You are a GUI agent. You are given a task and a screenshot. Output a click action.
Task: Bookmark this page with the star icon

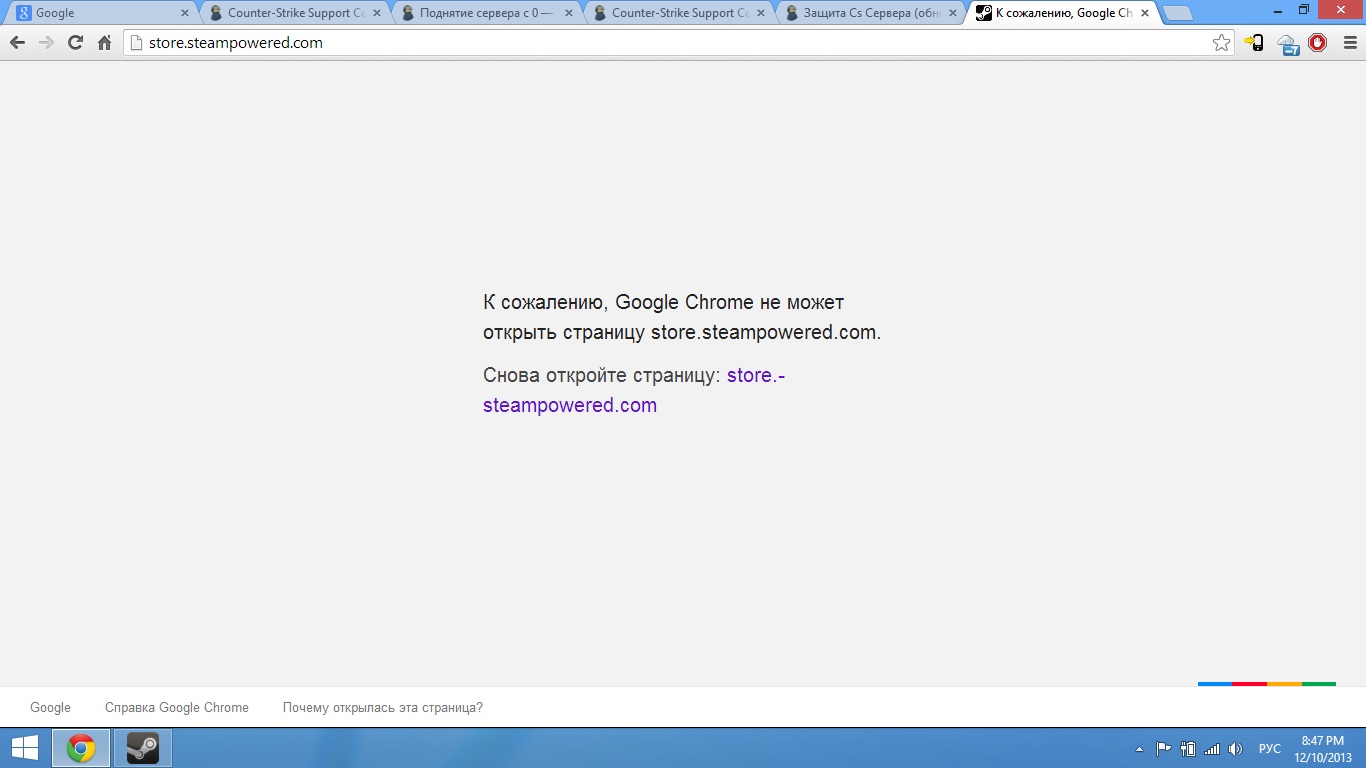(1221, 43)
